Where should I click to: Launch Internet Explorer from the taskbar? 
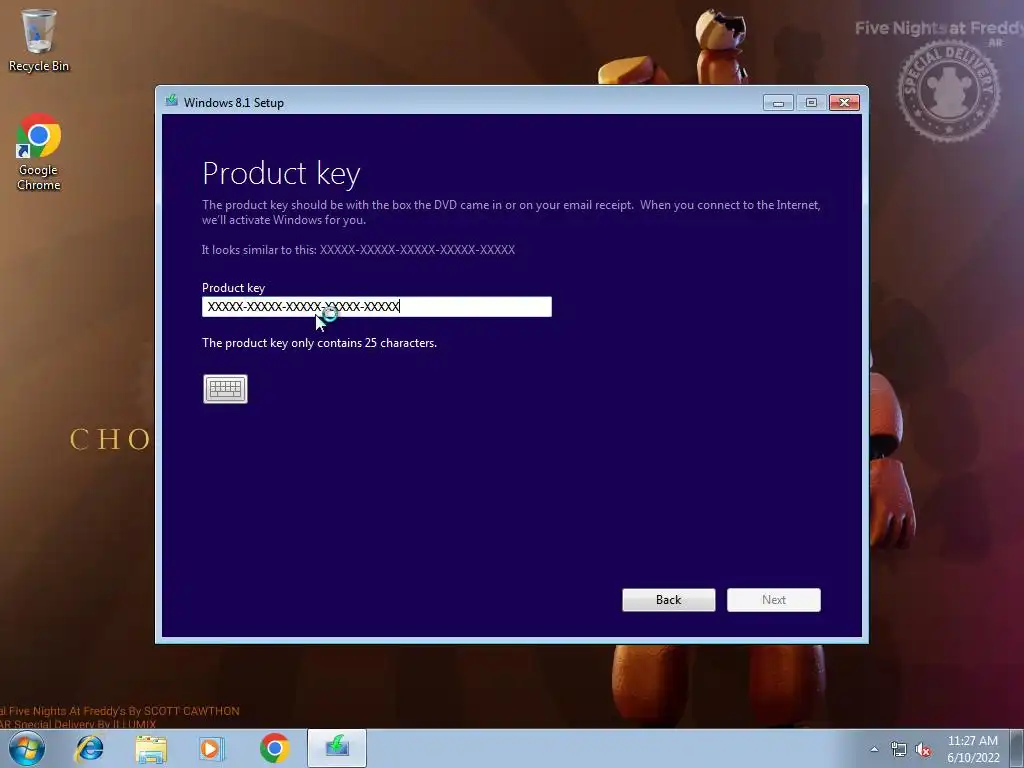click(89, 748)
